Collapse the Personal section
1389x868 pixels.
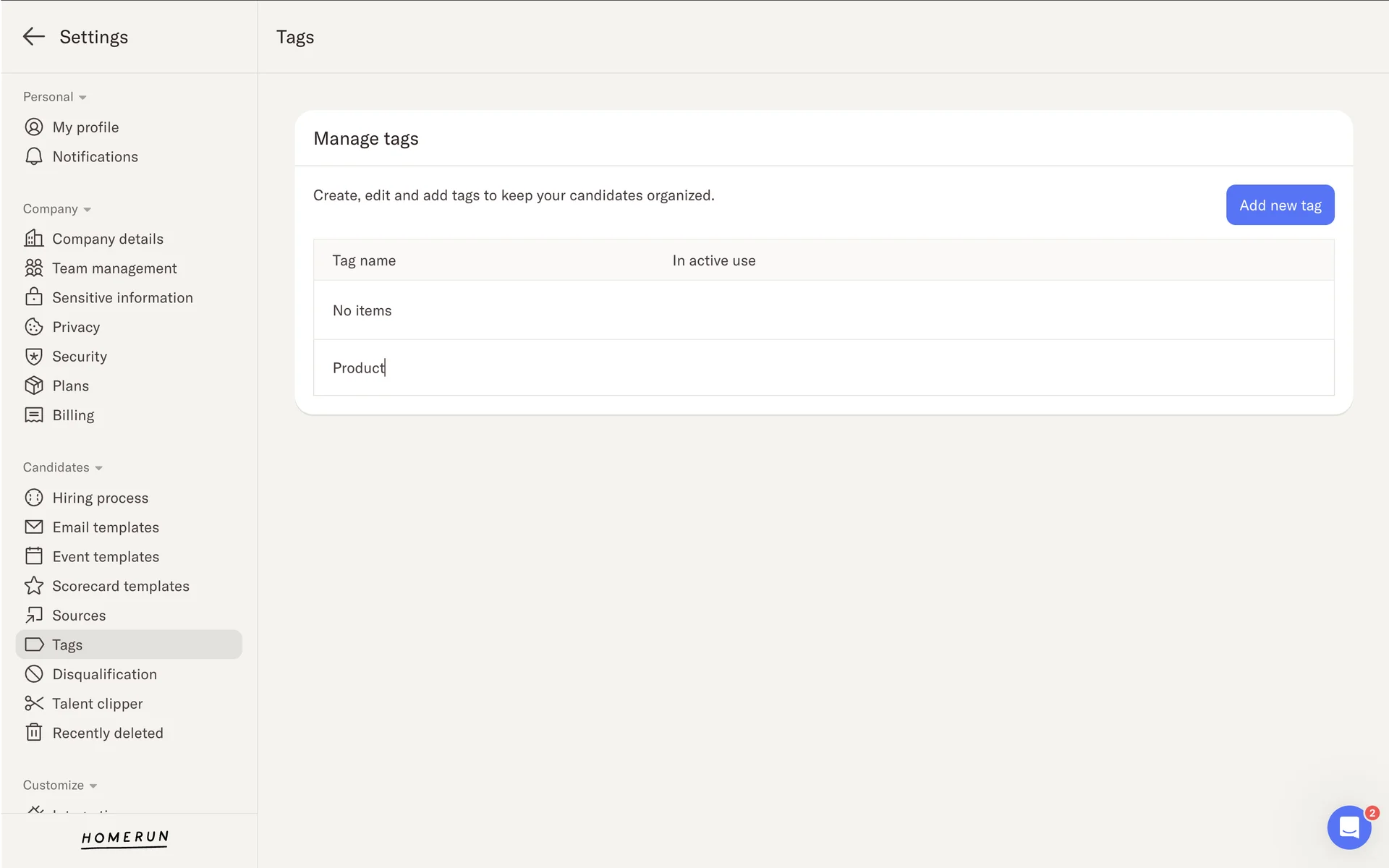pyautogui.click(x=54, y=97)
